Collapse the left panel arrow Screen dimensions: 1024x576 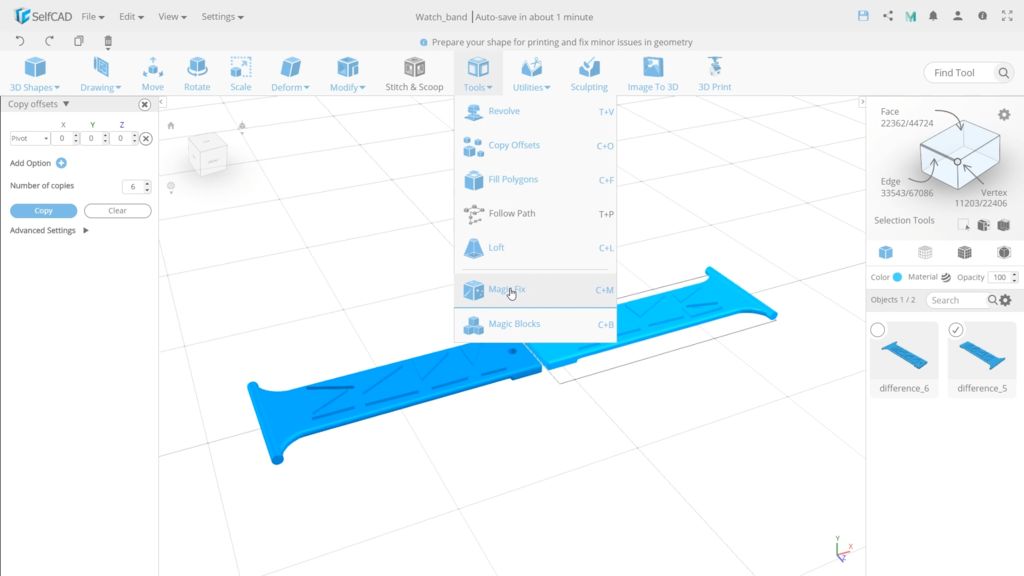pyautogui.click(x=161, y=102)
